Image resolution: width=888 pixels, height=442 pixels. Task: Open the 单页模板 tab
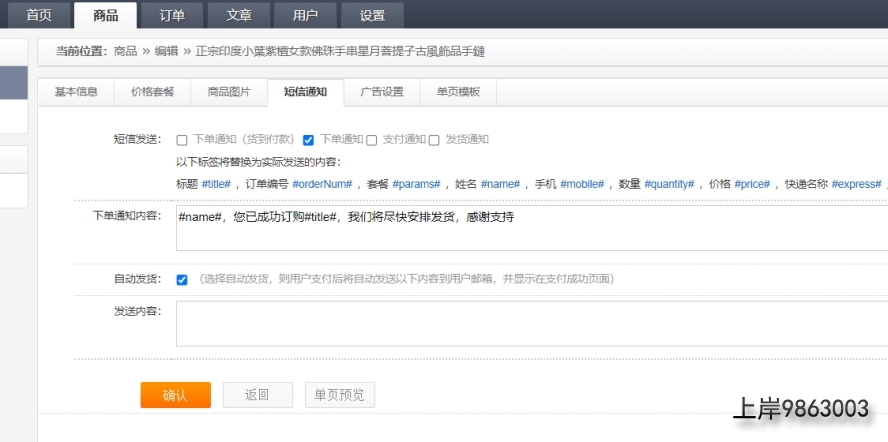coord(458,92)
